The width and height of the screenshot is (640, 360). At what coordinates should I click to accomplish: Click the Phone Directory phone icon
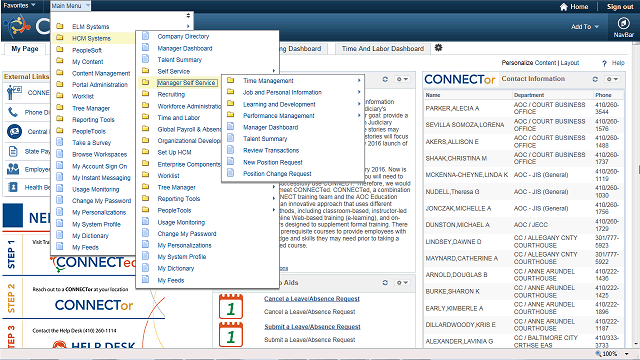tap(13, 112)
